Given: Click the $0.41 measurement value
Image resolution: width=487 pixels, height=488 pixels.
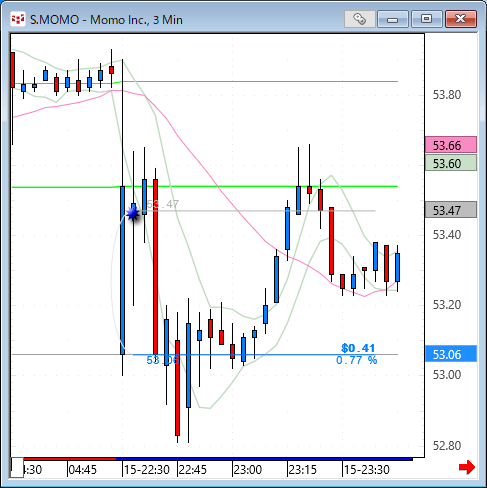Looking at the screenshot, I should 358,348.
